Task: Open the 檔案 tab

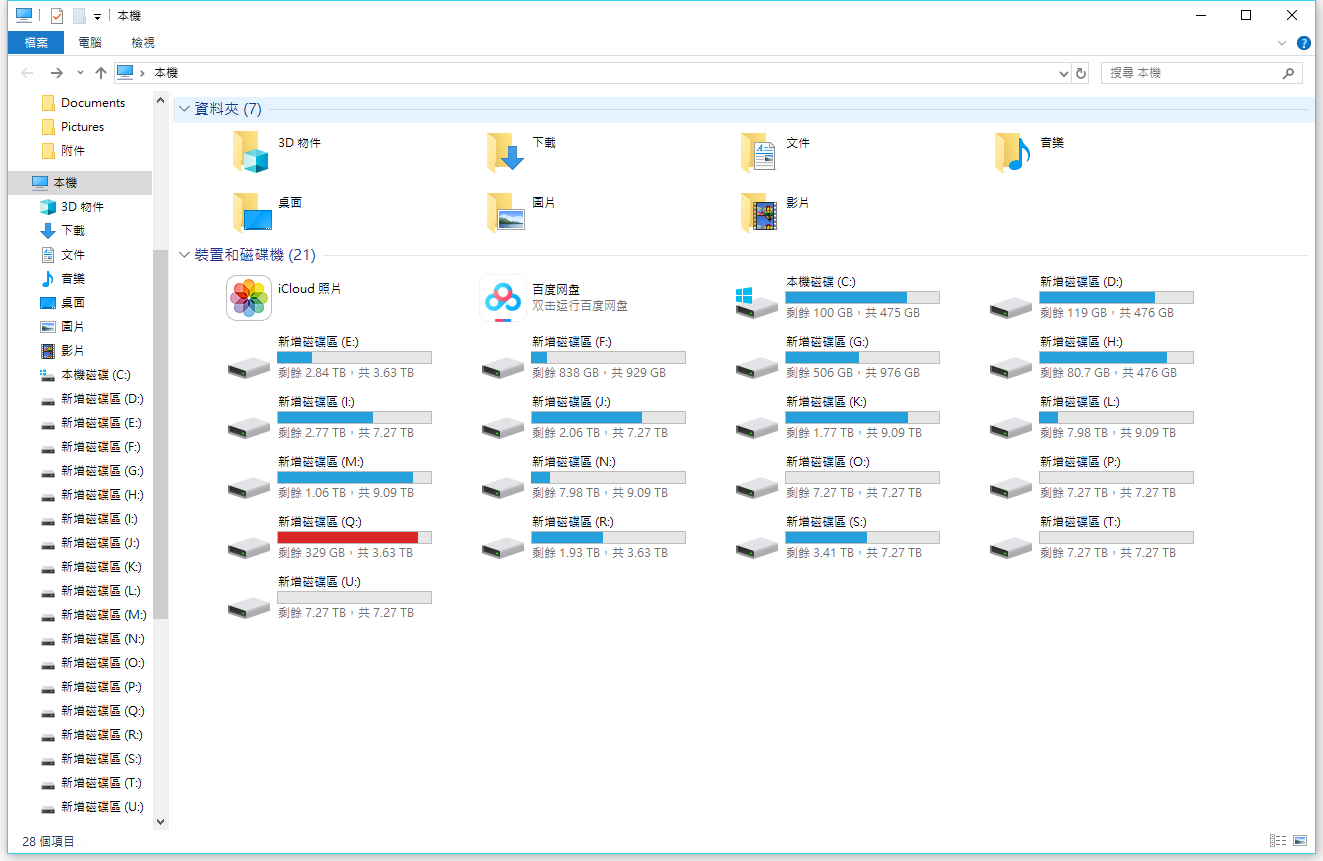Action: click(36, 42)
